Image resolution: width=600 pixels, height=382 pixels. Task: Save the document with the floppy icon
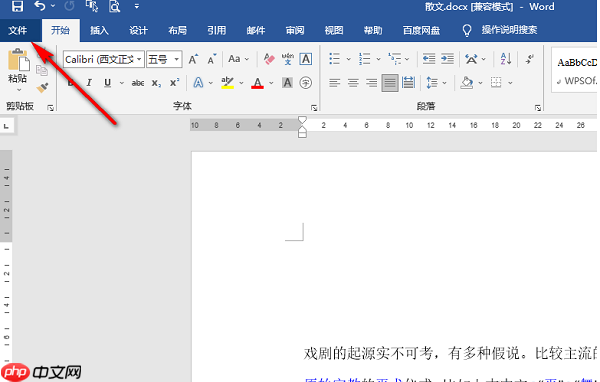pyautogui.click(x=17, y=6)
